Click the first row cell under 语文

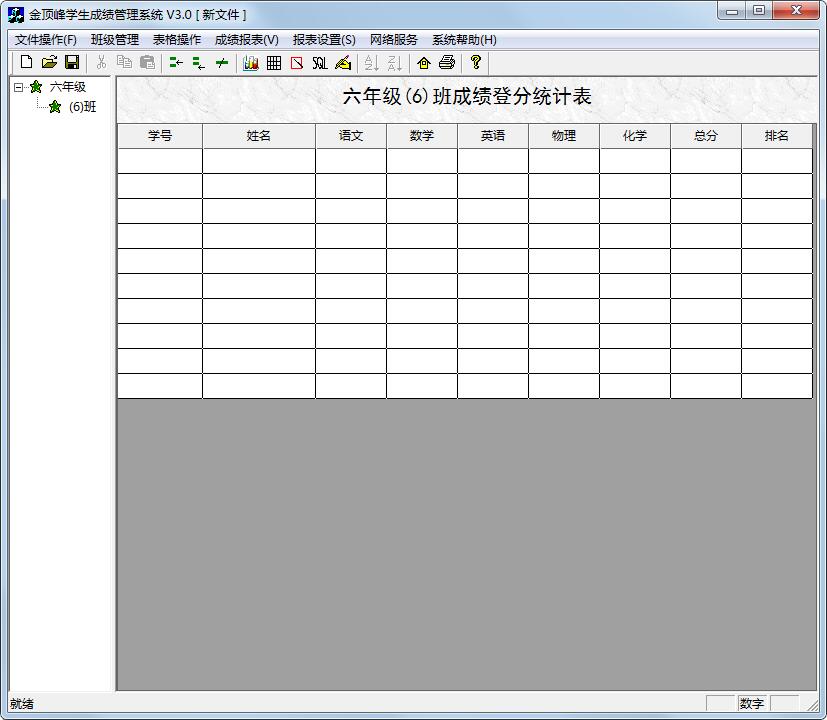[351, 161]
